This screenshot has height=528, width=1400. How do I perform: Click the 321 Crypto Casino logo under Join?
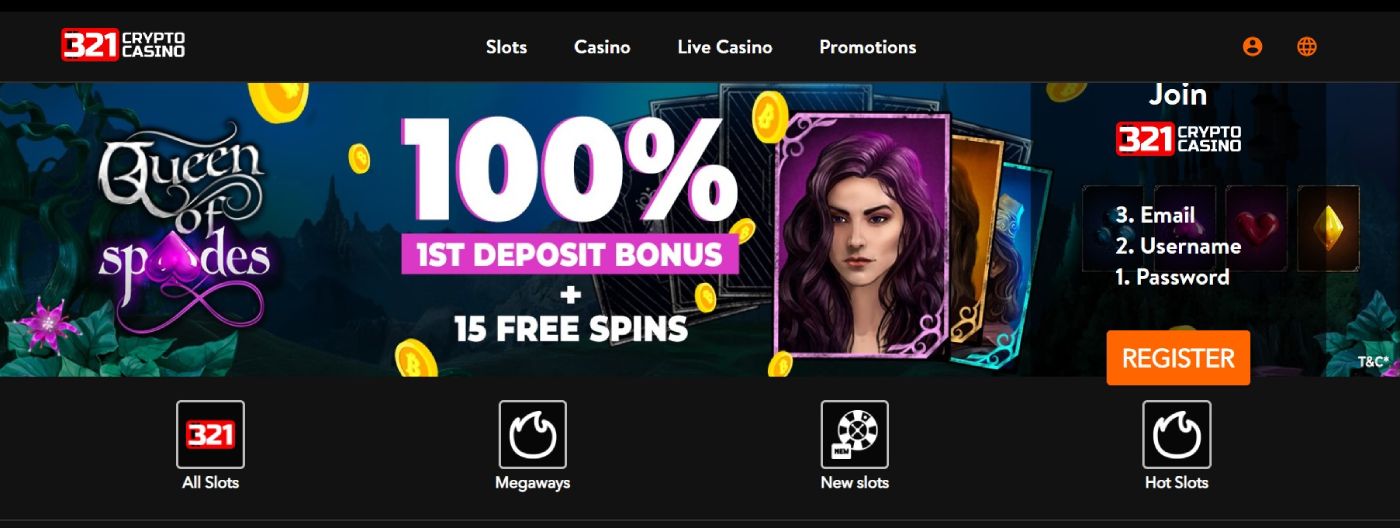[1178, 139]
